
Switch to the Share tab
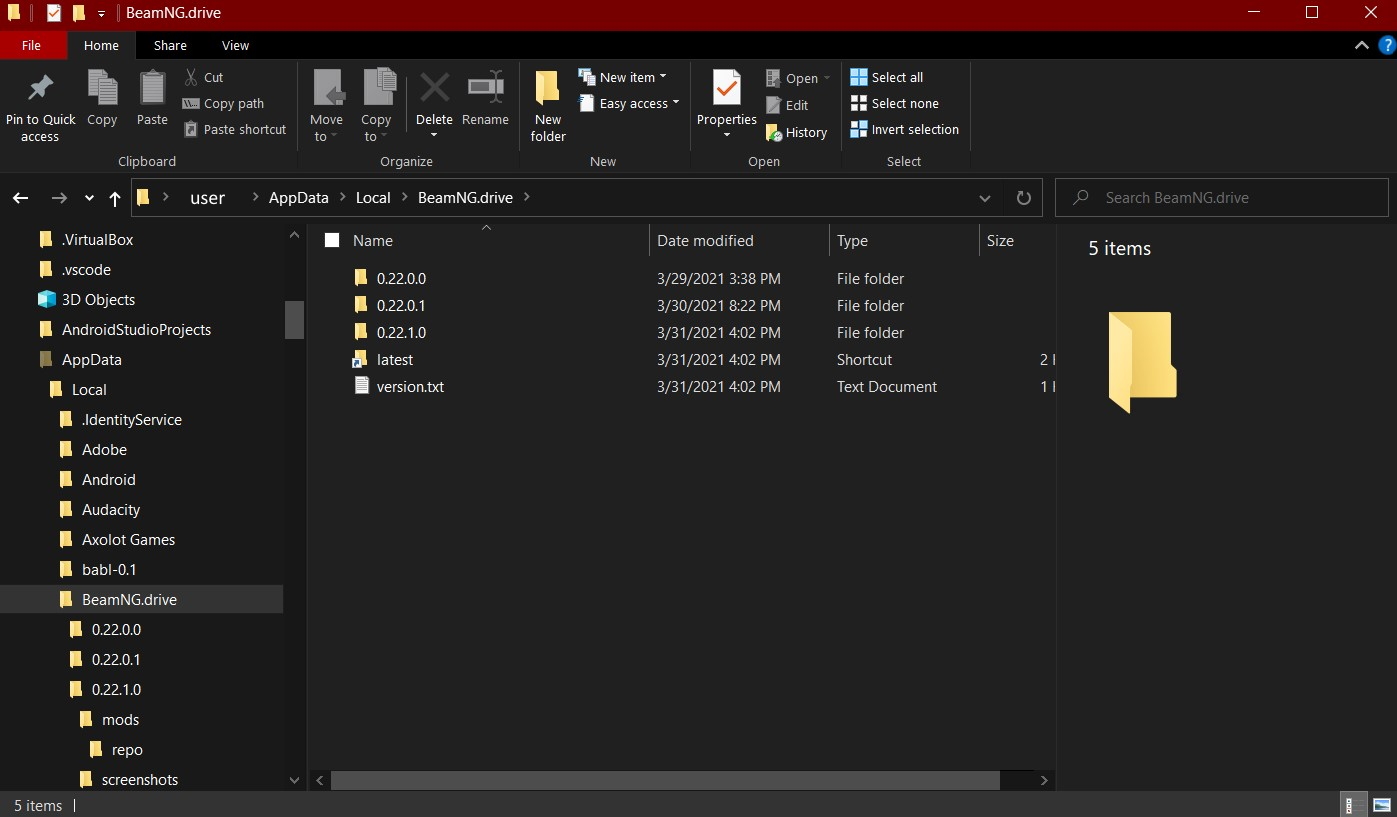click(x=170, y=45)
